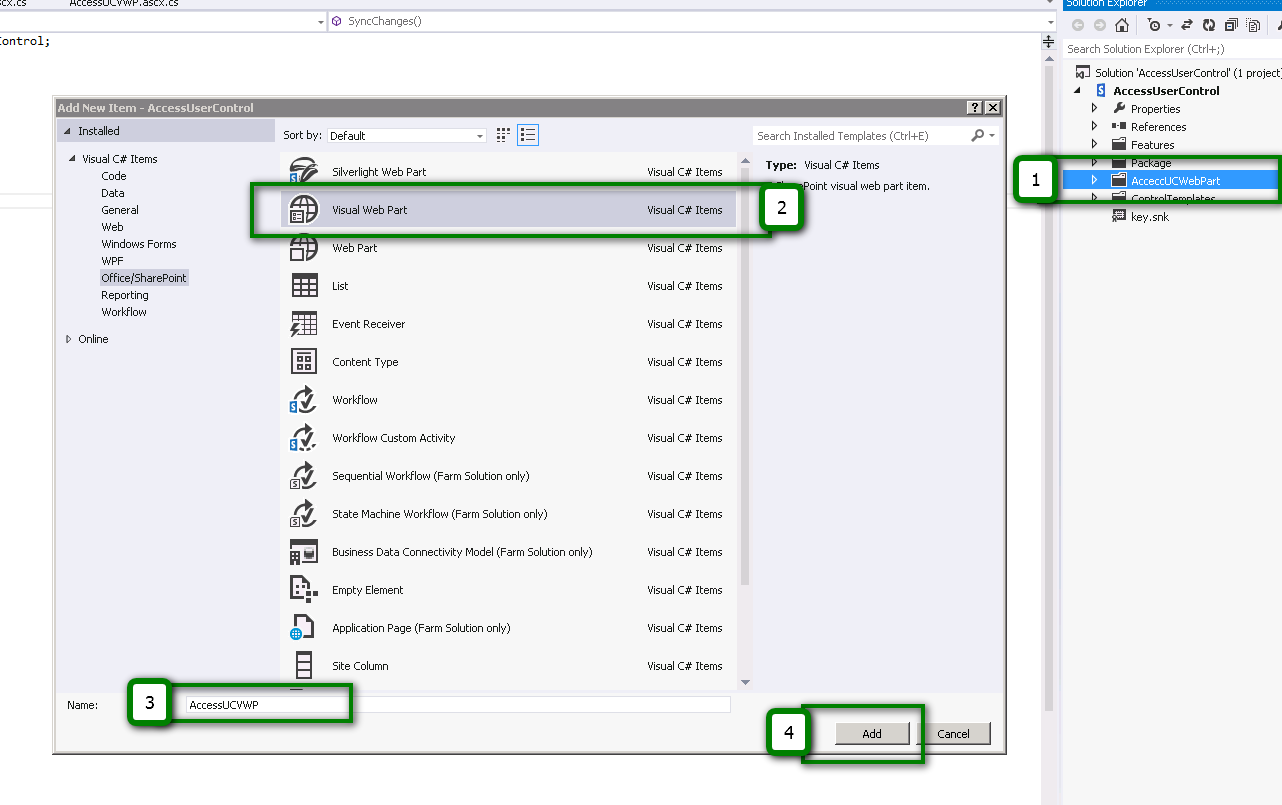Refresh the Solution Explorer
1282x805 pixels.
coord(1209,26)
